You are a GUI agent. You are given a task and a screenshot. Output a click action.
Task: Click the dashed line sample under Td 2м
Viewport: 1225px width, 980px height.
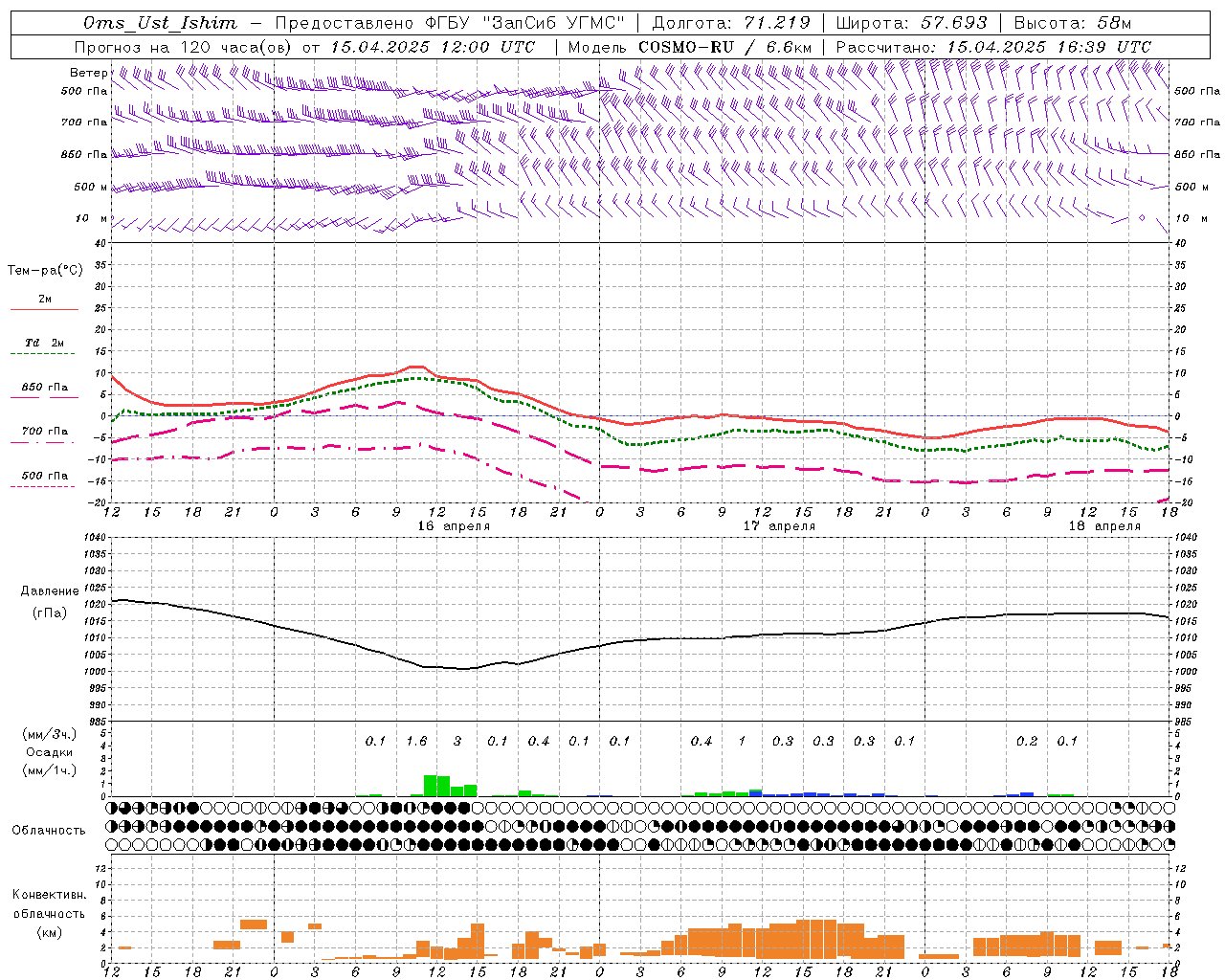click(45, 354)
